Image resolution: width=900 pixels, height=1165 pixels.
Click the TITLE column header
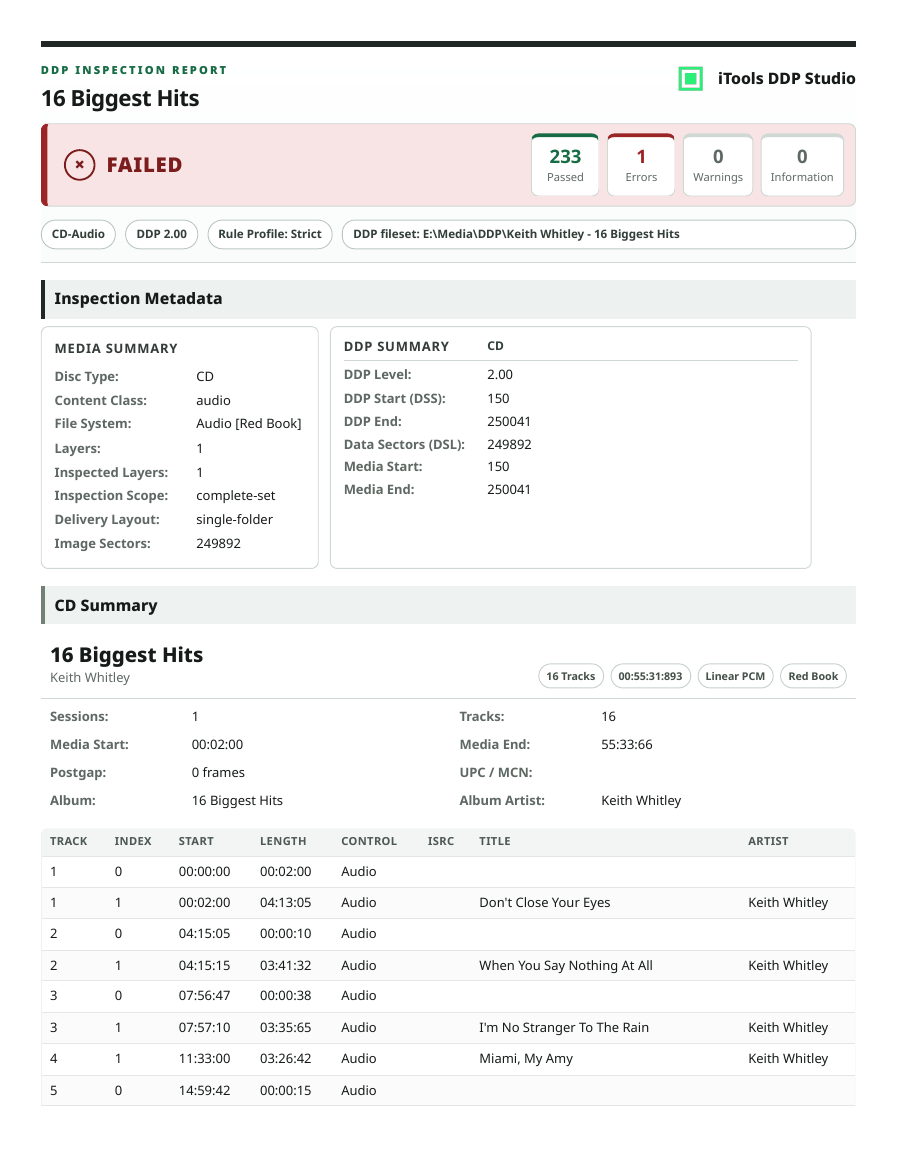click(495, 841)
